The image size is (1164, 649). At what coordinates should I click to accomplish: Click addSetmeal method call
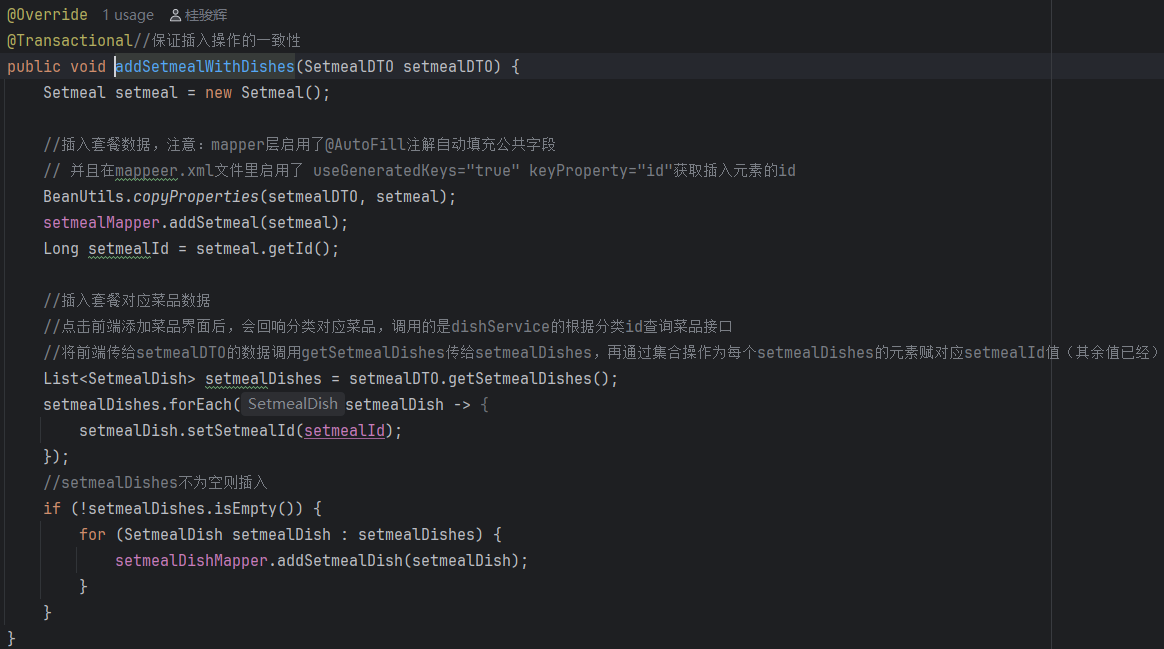point(214,223)
